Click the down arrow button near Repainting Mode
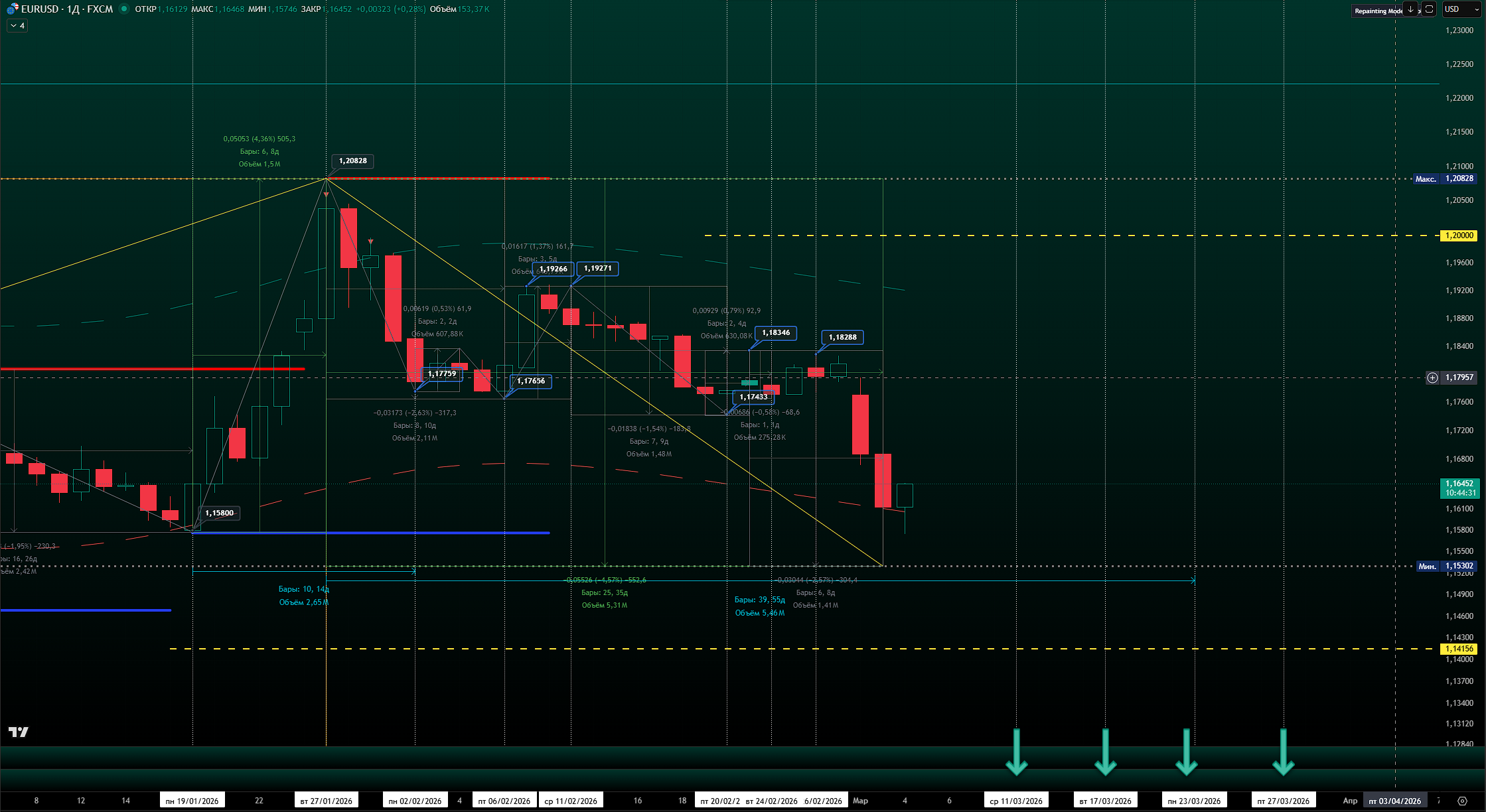1486x812 pixels. [1410, 9]
